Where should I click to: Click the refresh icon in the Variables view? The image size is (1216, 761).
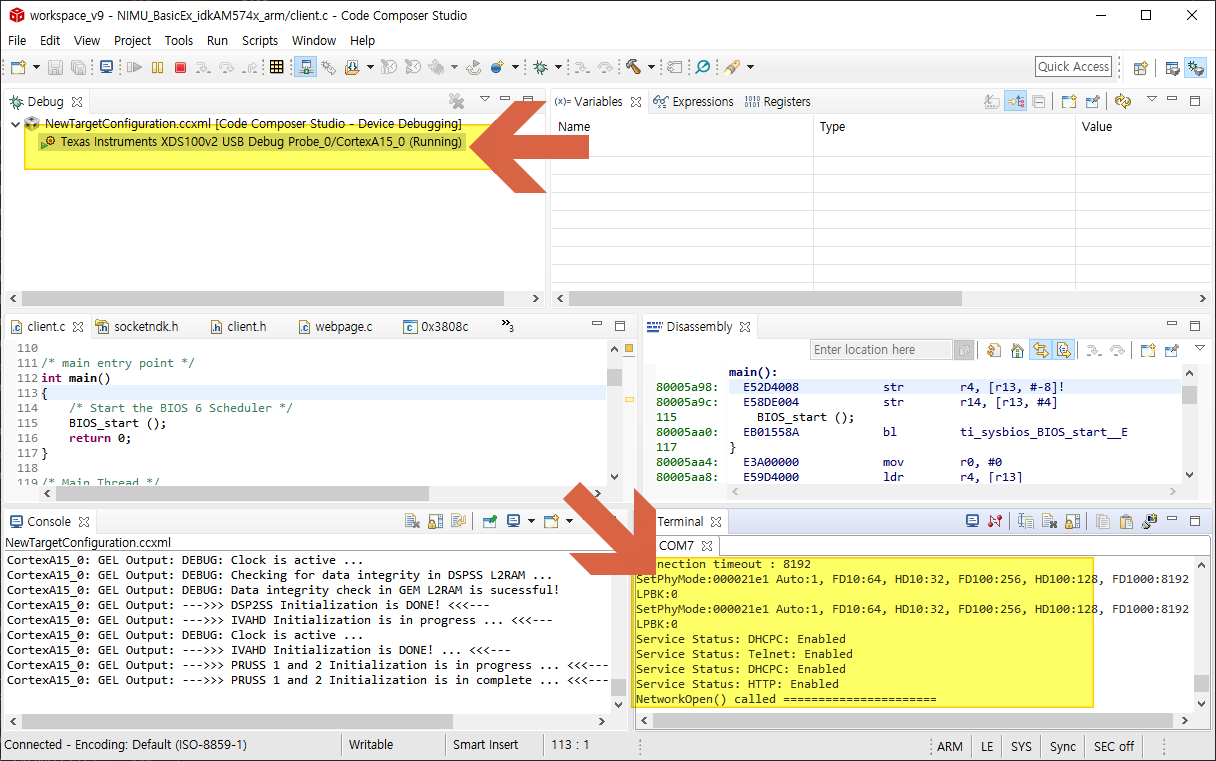point(1122,101)
